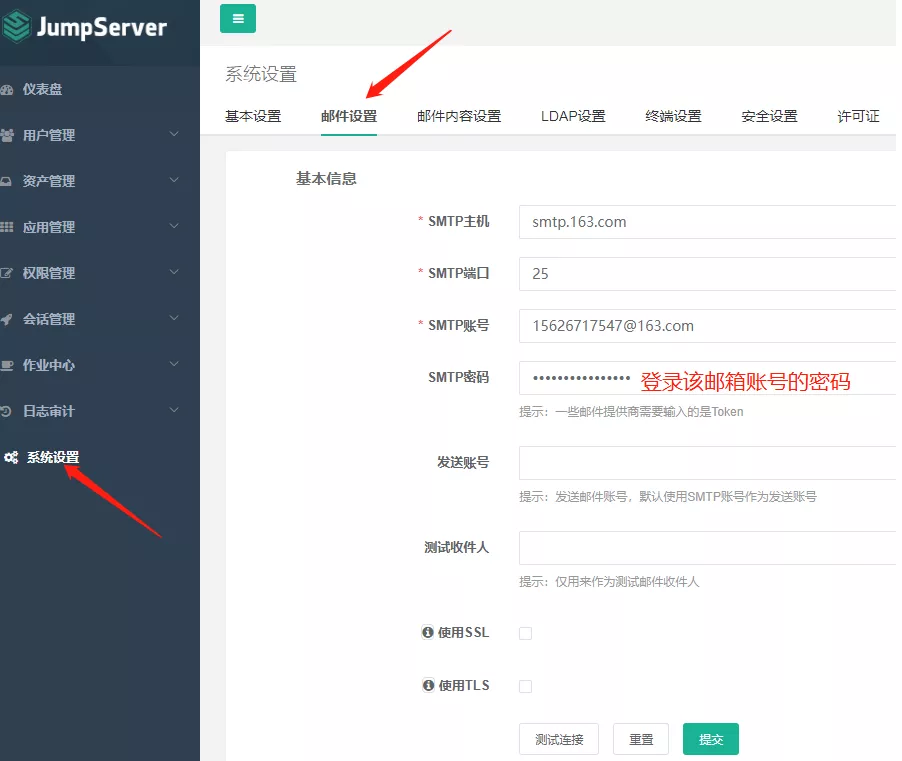The image size is (902, 761).
Task: Expand the 权限管理 menu arrow
Action: click(x=174, y=273)
